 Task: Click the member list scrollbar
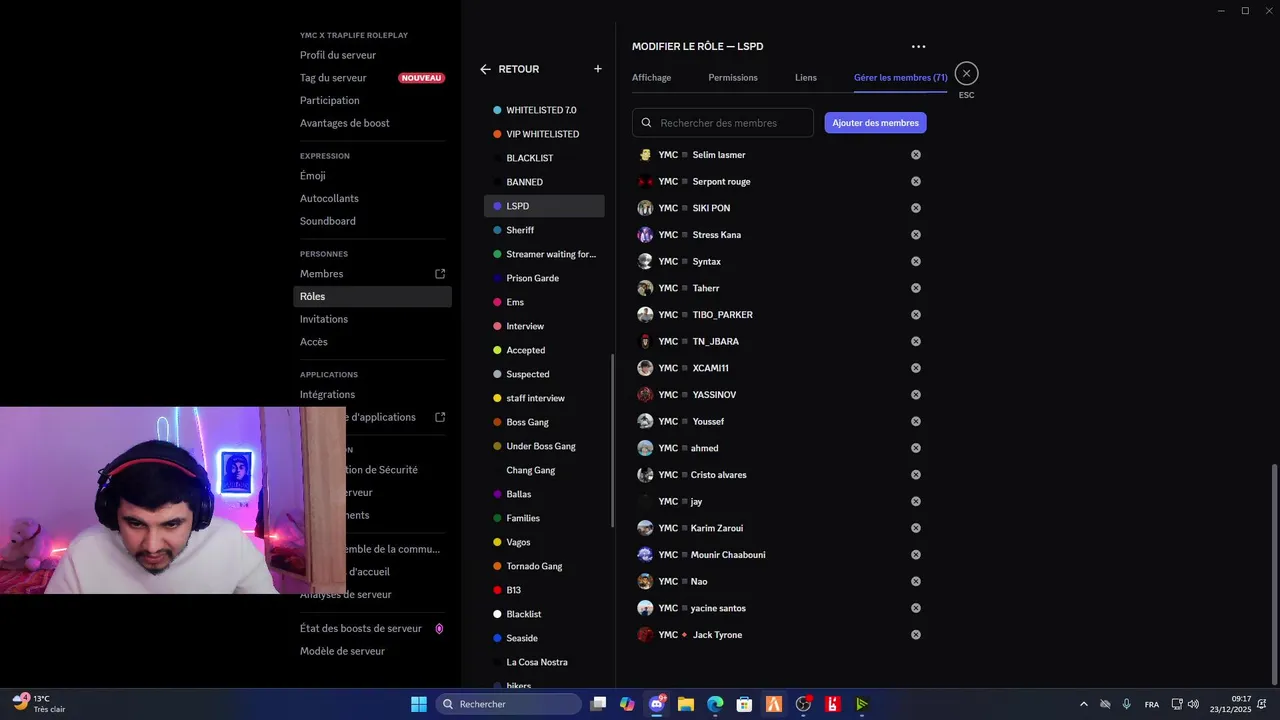tap(1273, 574)
